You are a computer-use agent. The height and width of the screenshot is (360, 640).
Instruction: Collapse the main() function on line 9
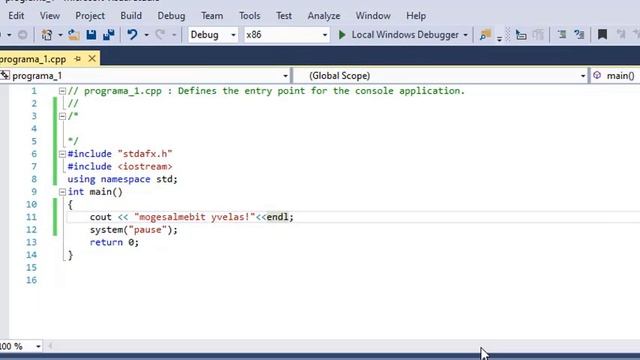[62, 192]
